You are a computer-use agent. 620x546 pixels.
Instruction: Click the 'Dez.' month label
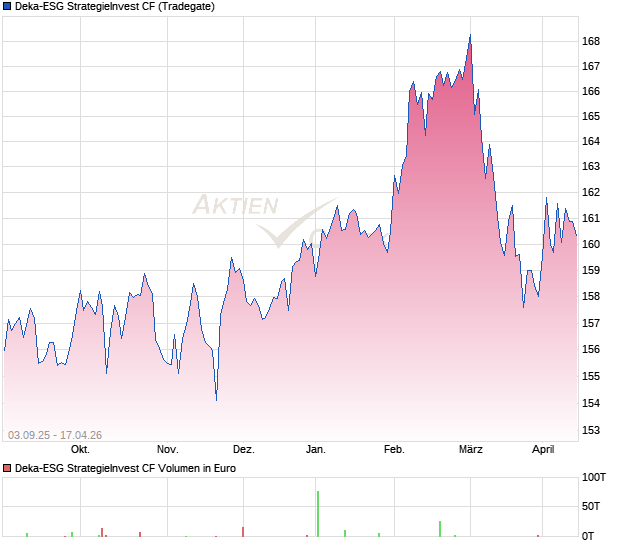(244, 450)
